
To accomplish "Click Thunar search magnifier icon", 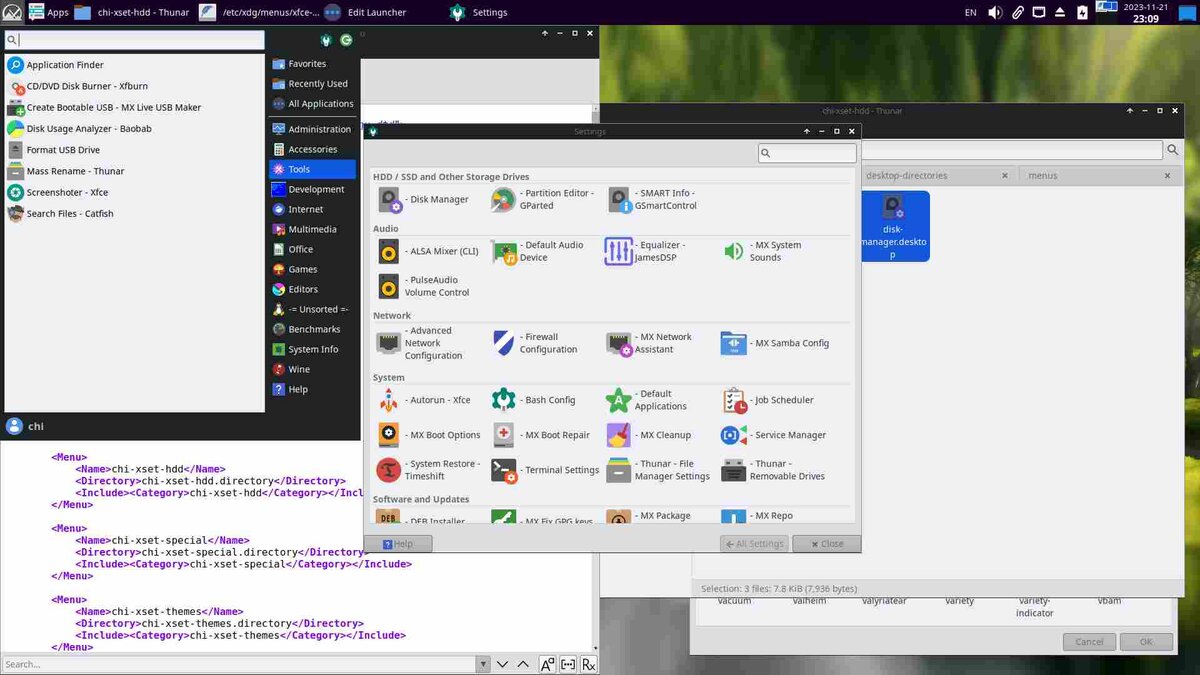I will tap(1174, 150).
